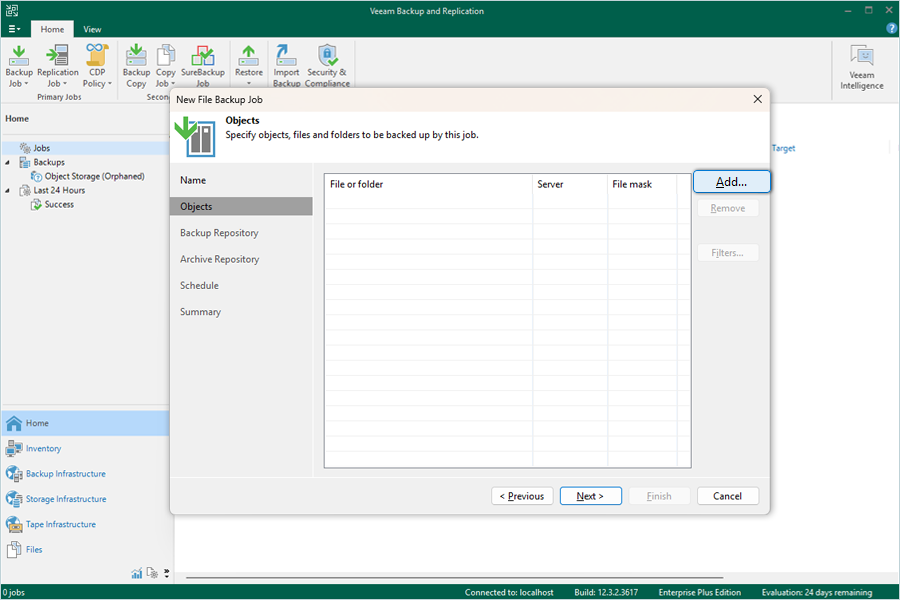Click the Finish button
This screenshot has width=900, height=600.
659,496
